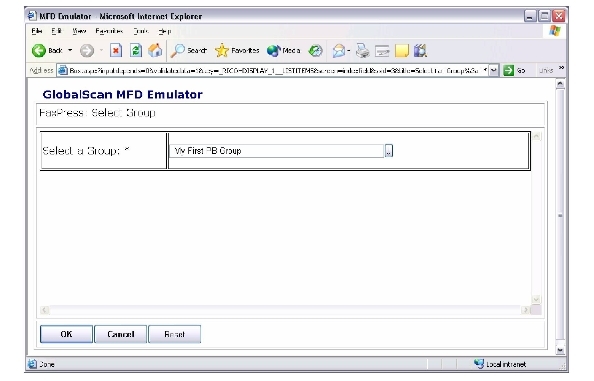
Task: Minimize the Internet Explorer window
Action: 530,16
